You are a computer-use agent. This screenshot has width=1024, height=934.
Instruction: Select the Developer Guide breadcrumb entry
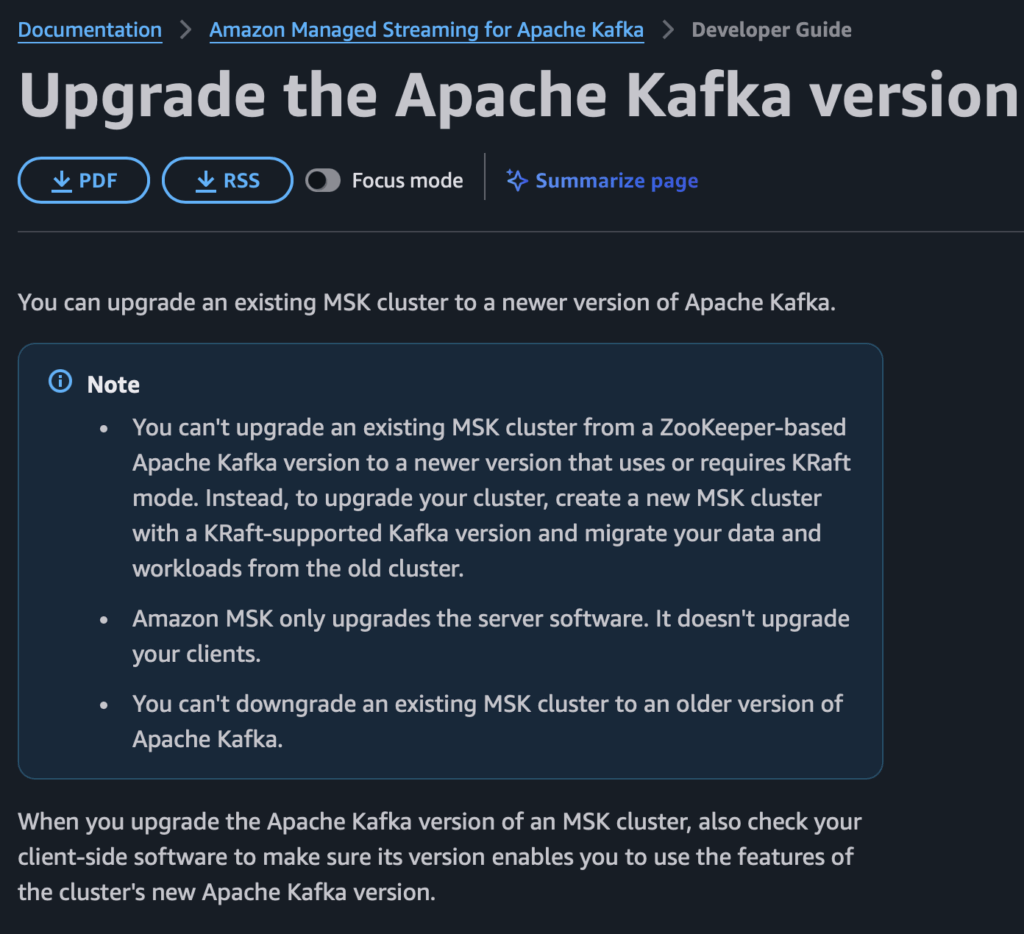(771, 29)
